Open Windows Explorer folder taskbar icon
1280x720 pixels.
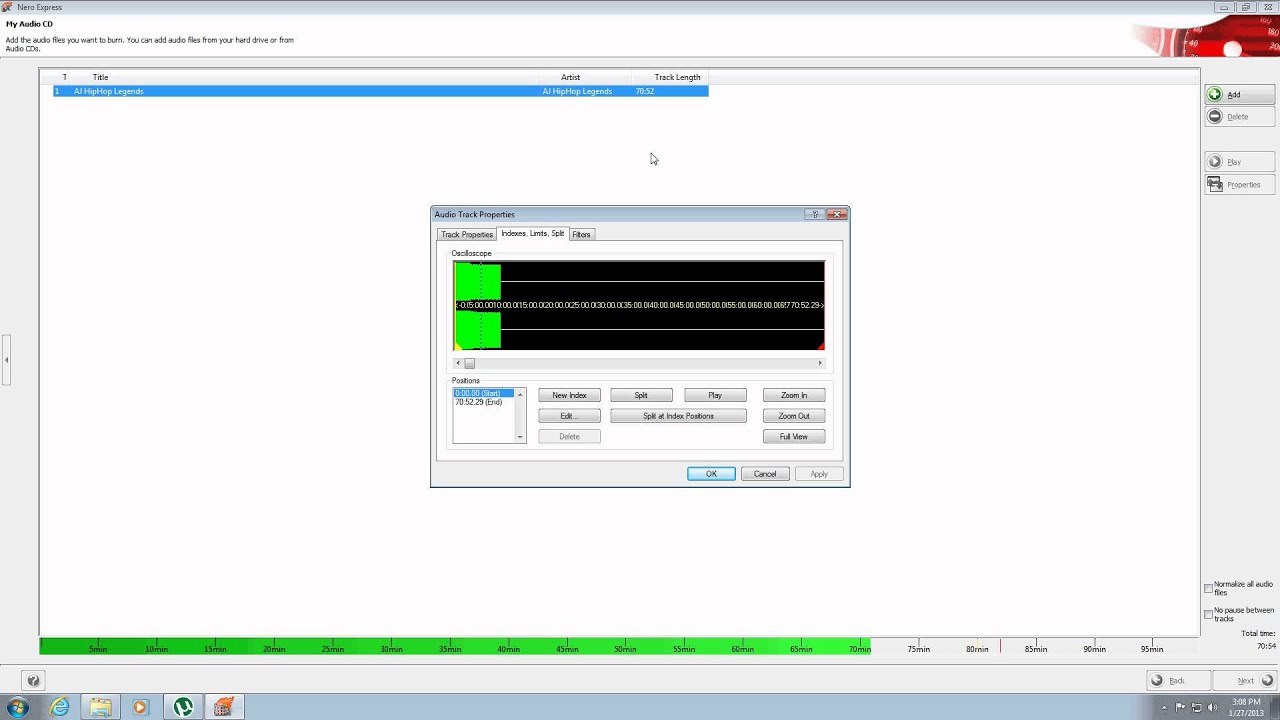pos(101,707)
